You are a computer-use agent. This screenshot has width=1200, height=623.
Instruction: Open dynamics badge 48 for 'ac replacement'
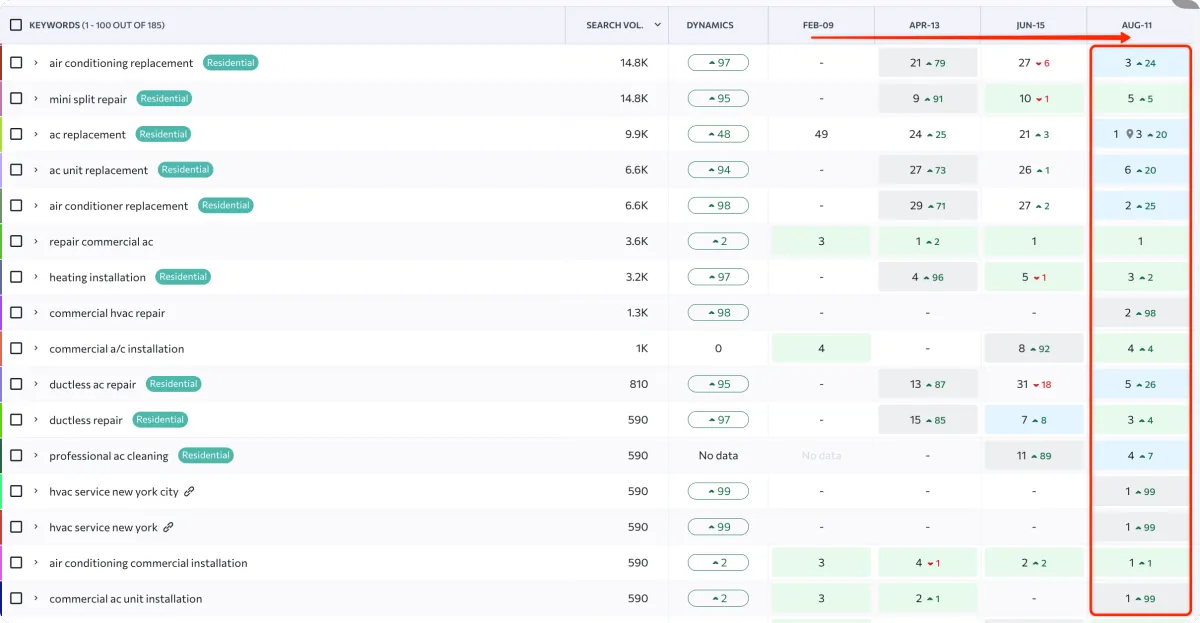[718, 134]
